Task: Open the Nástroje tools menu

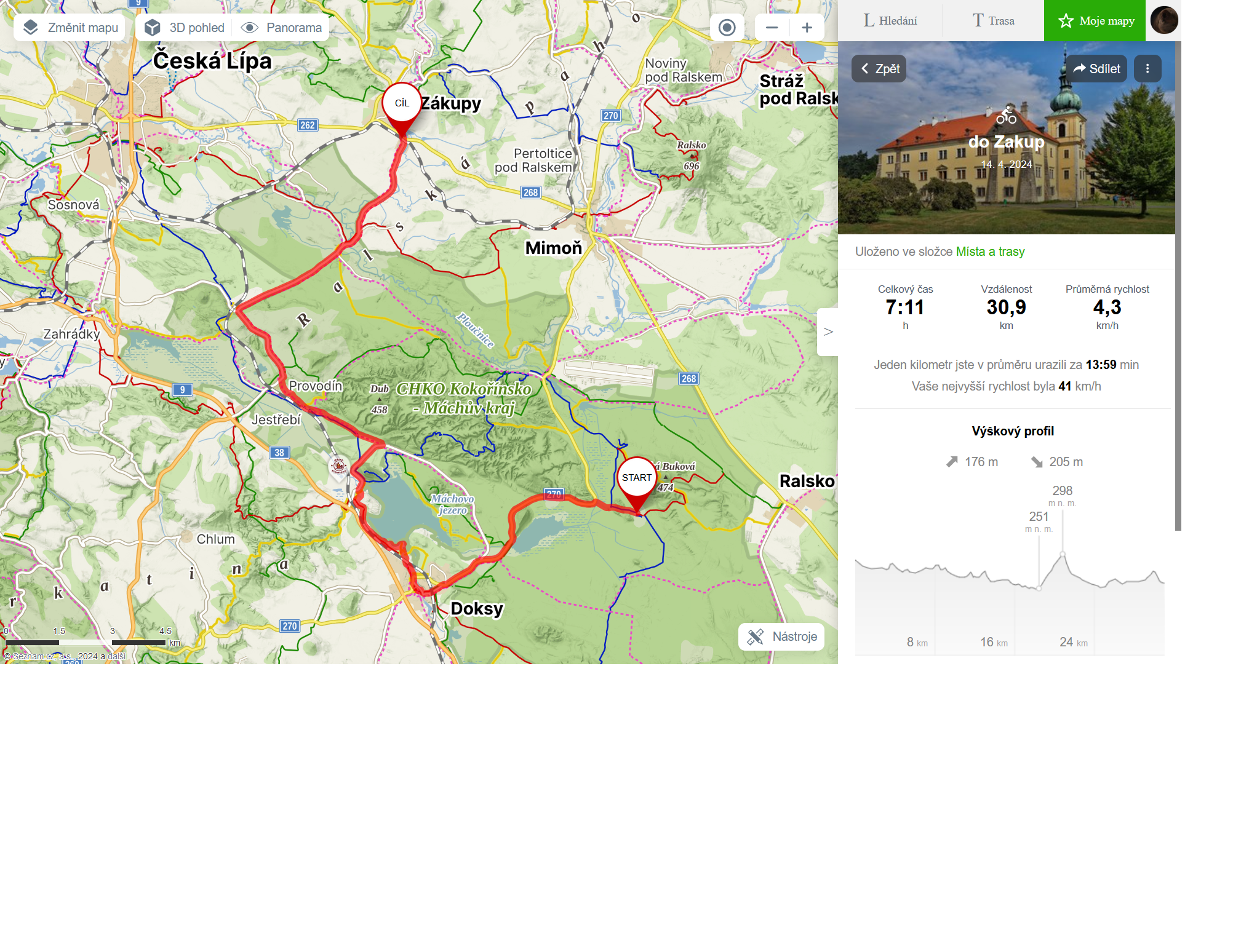Action: (781, 637)
